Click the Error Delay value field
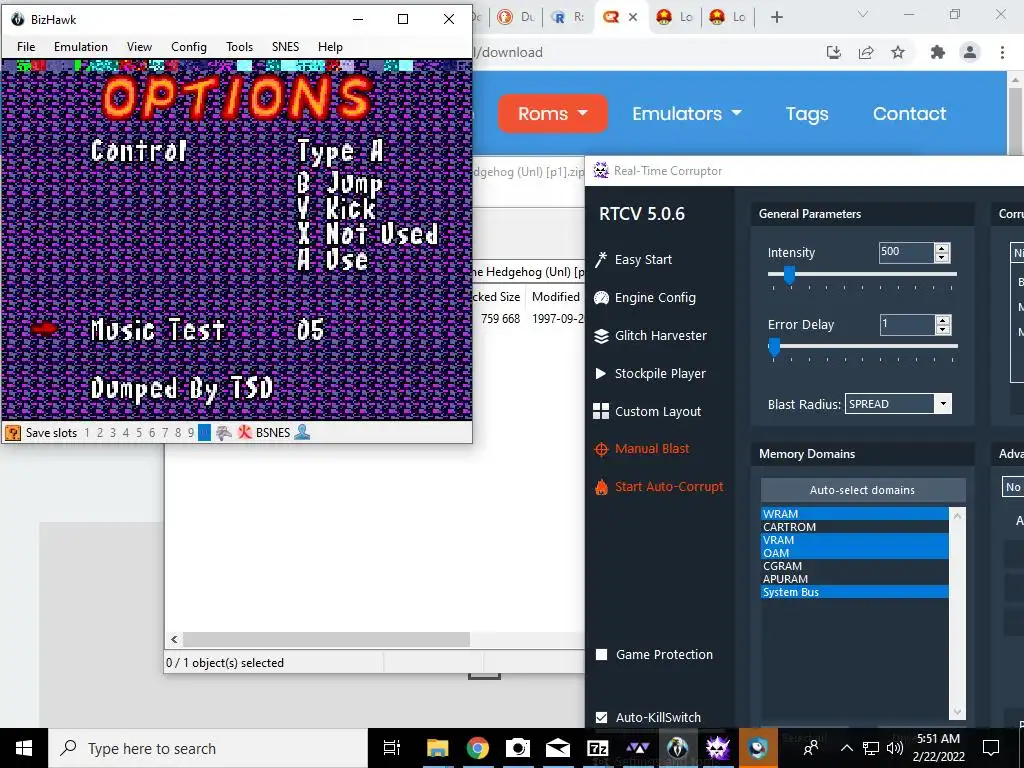 [906, 324]
